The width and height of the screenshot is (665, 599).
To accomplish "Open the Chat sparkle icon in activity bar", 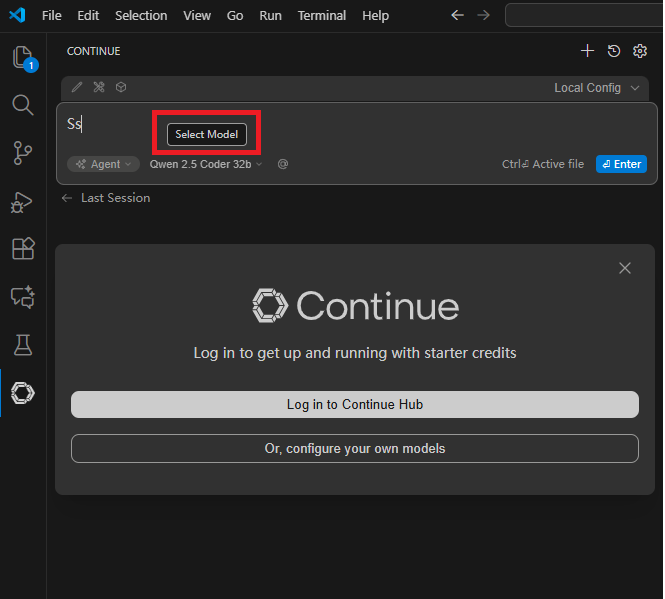I will point(23,296).
